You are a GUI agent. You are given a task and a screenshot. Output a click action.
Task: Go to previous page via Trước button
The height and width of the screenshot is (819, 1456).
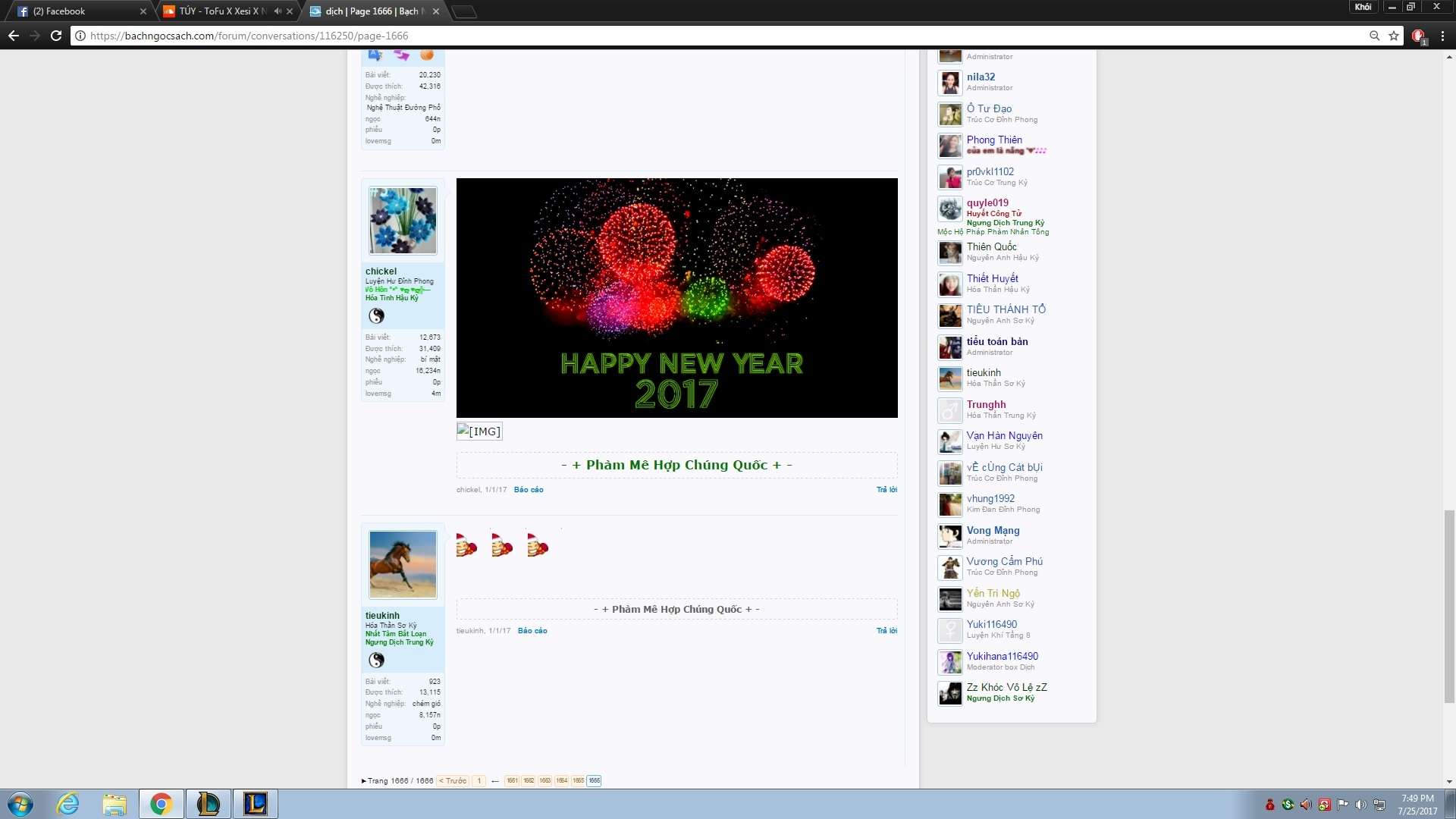[453, 781]
